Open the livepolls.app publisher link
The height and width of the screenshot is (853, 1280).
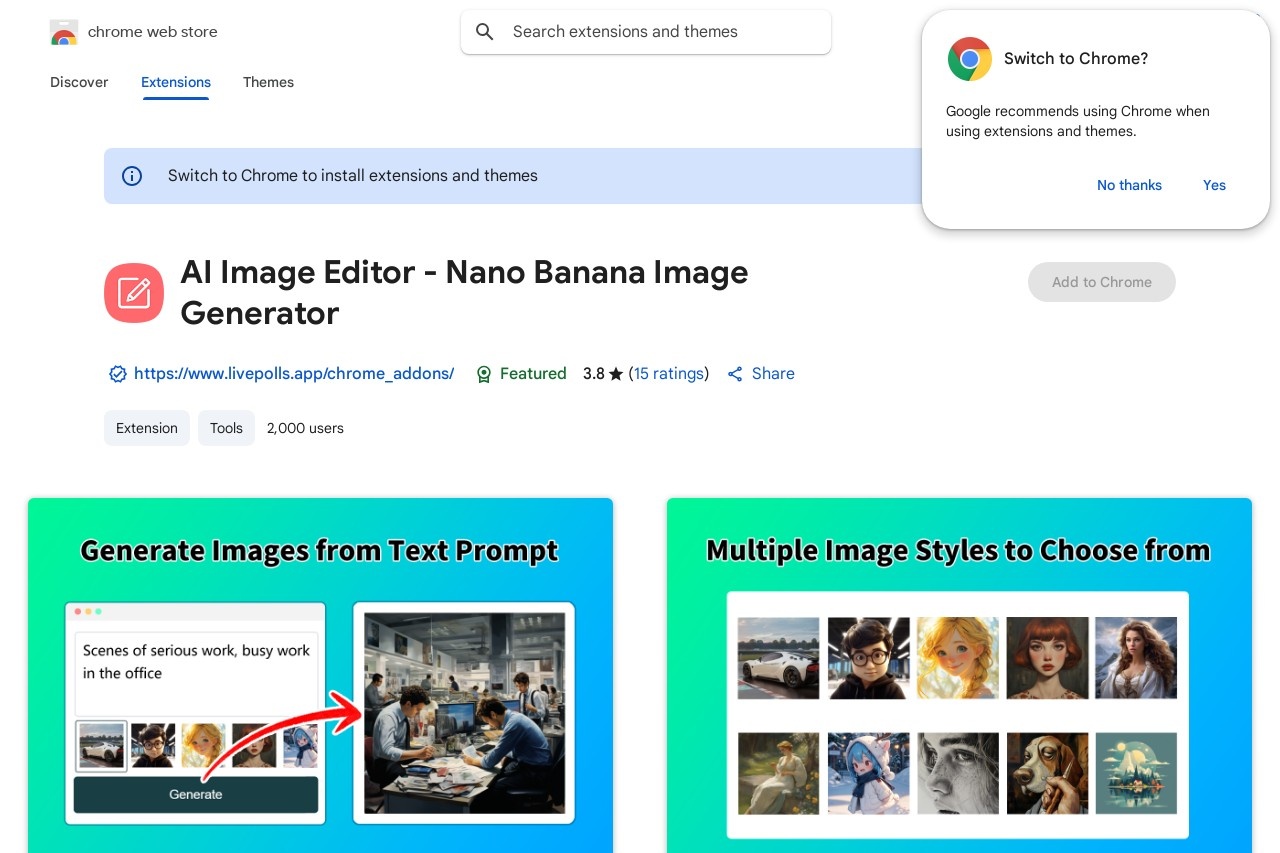pyautogui.click(x=294, y=374)
